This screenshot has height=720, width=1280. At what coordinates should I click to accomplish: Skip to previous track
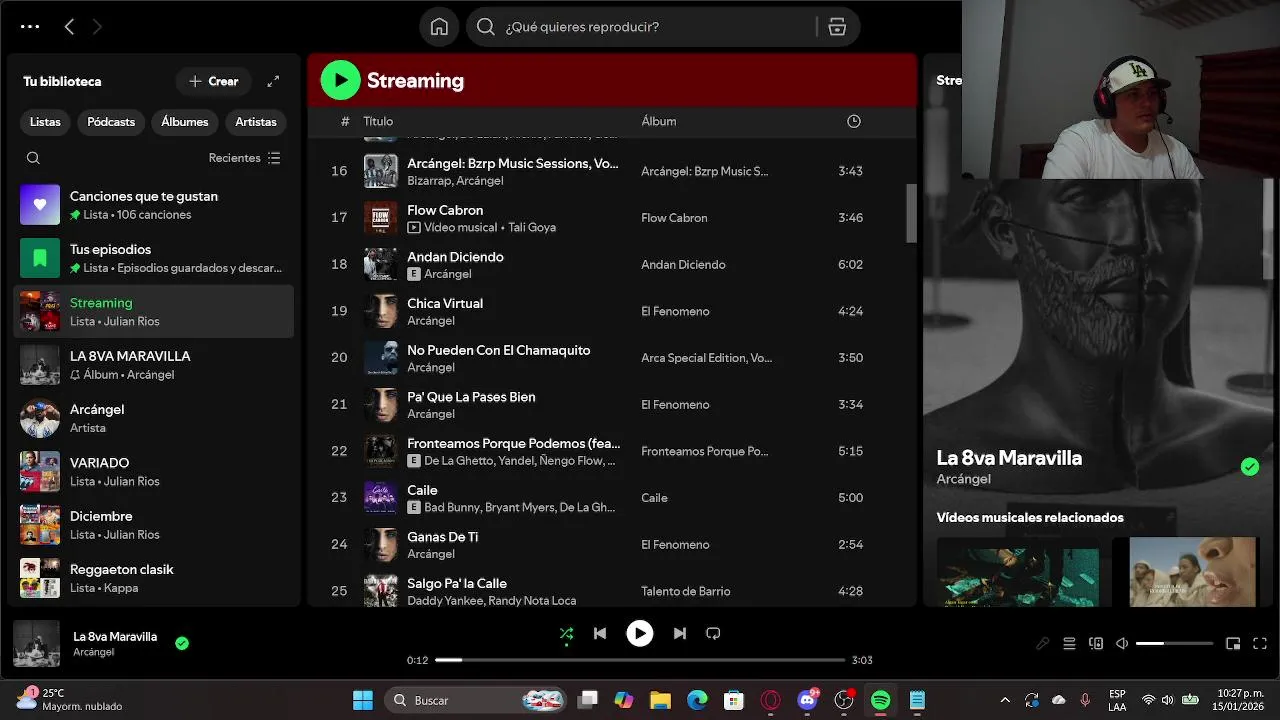pos(599,633)
